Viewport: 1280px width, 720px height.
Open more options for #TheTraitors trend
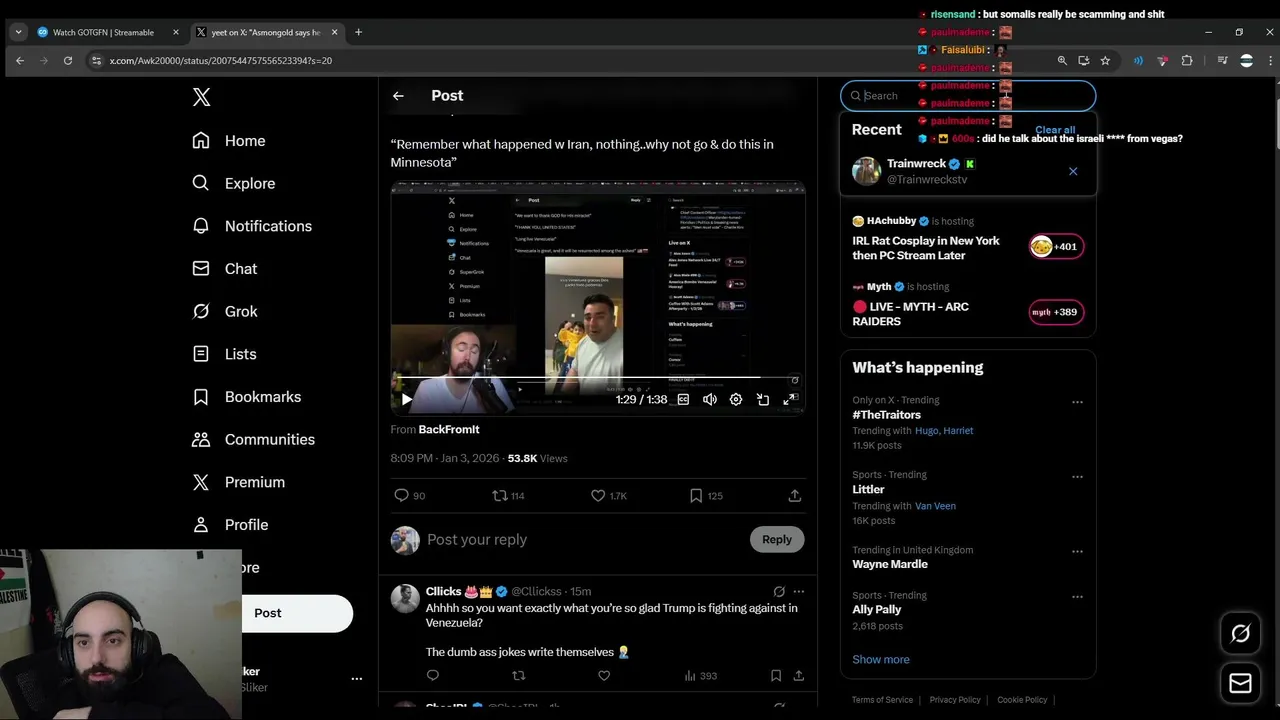tap(1077, 402)
